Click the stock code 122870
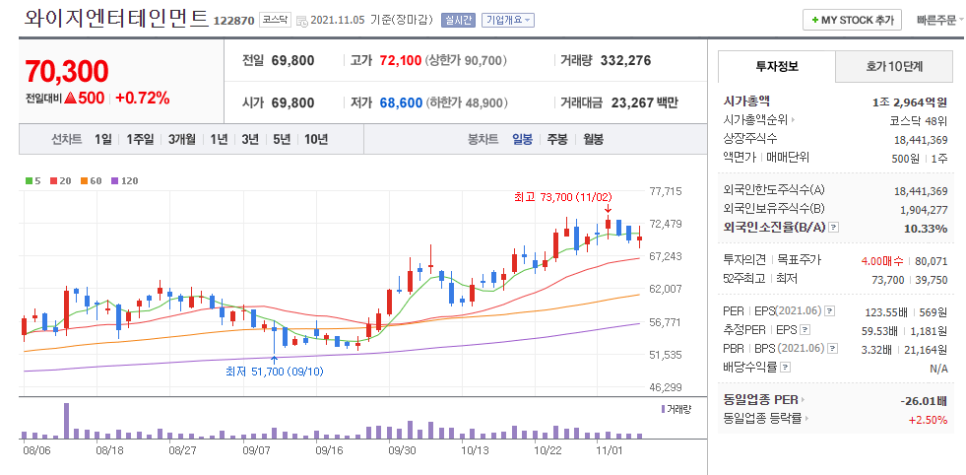 (x=234, y=20)
